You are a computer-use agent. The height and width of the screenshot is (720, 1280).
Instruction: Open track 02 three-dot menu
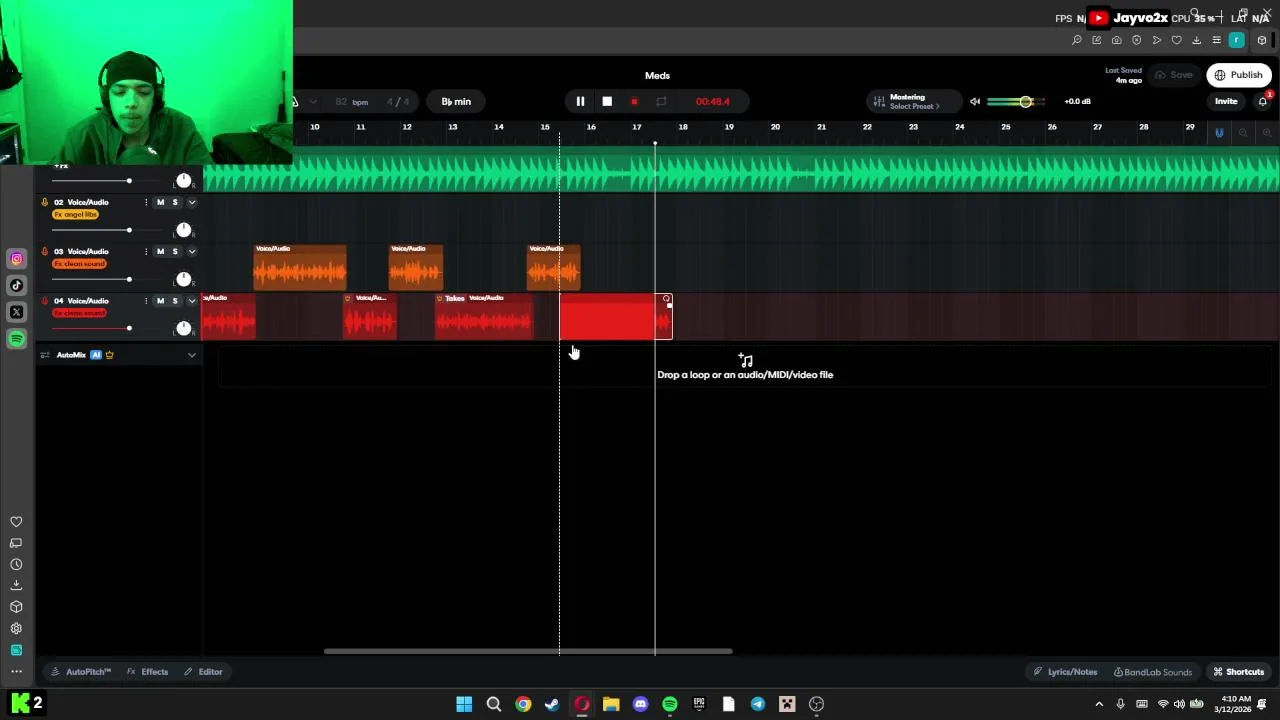[146, 202]
